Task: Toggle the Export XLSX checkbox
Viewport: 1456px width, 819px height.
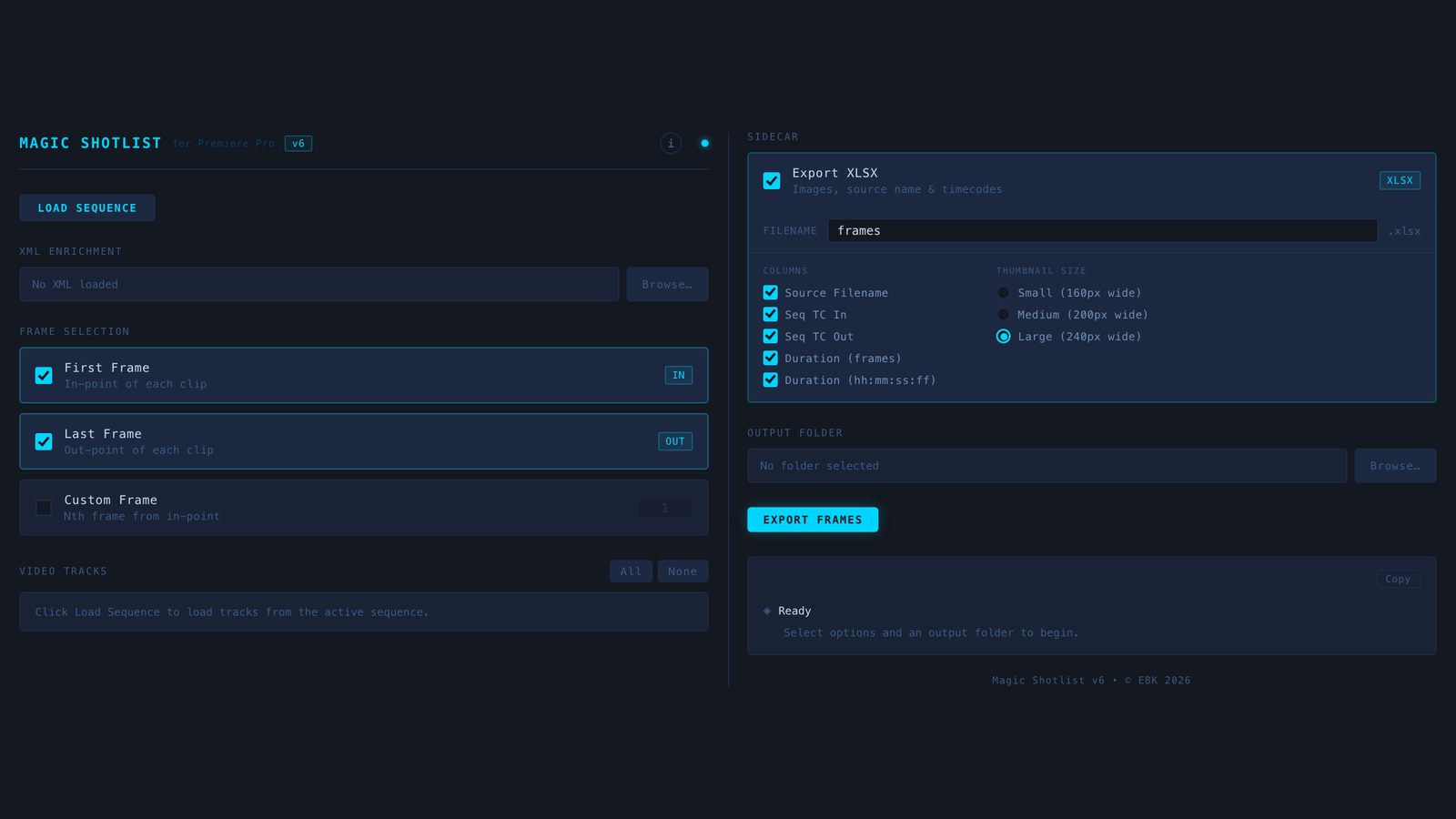Action: (772, 180)
